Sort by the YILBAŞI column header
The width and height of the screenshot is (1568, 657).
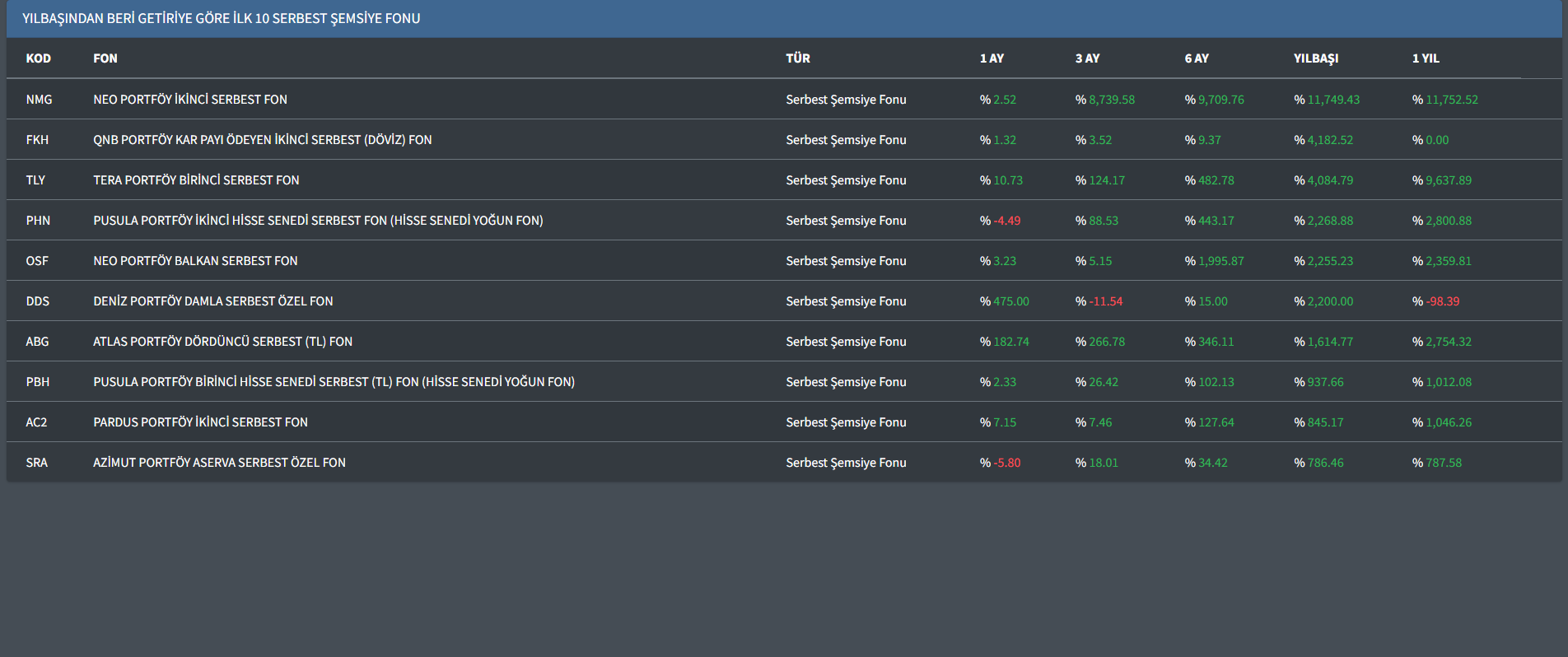coord(1315,58)
